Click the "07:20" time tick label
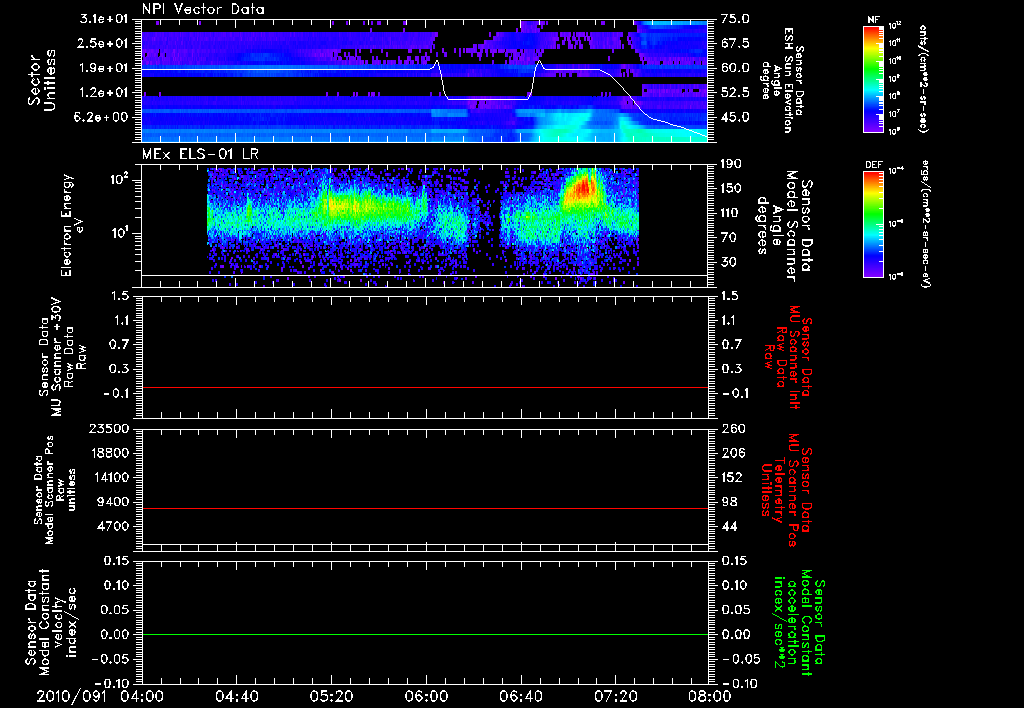The width and height of the screenshot is (1024, 708). [x=615, y=696]
